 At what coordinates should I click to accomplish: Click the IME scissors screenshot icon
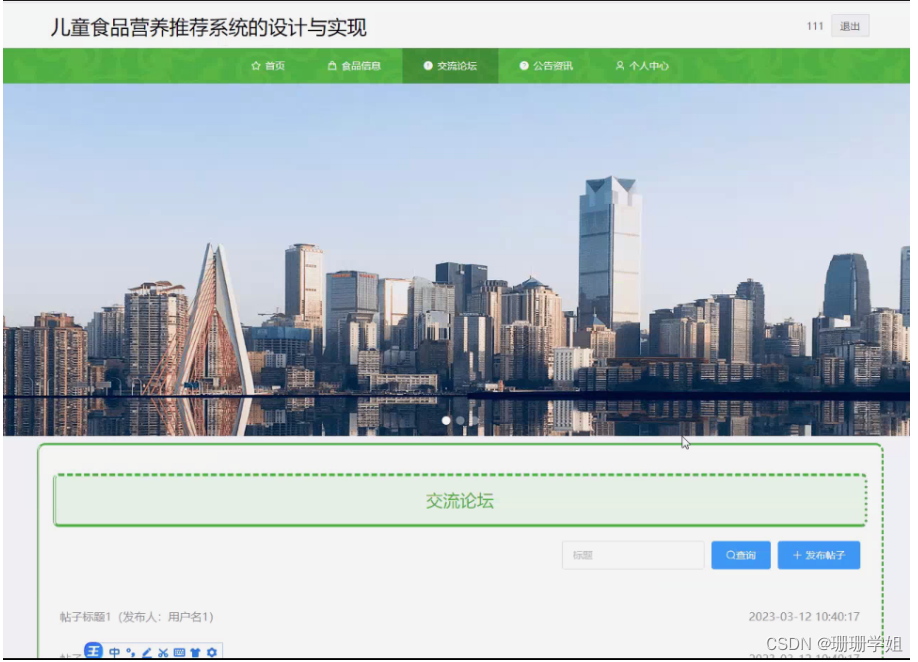point(163,652)
